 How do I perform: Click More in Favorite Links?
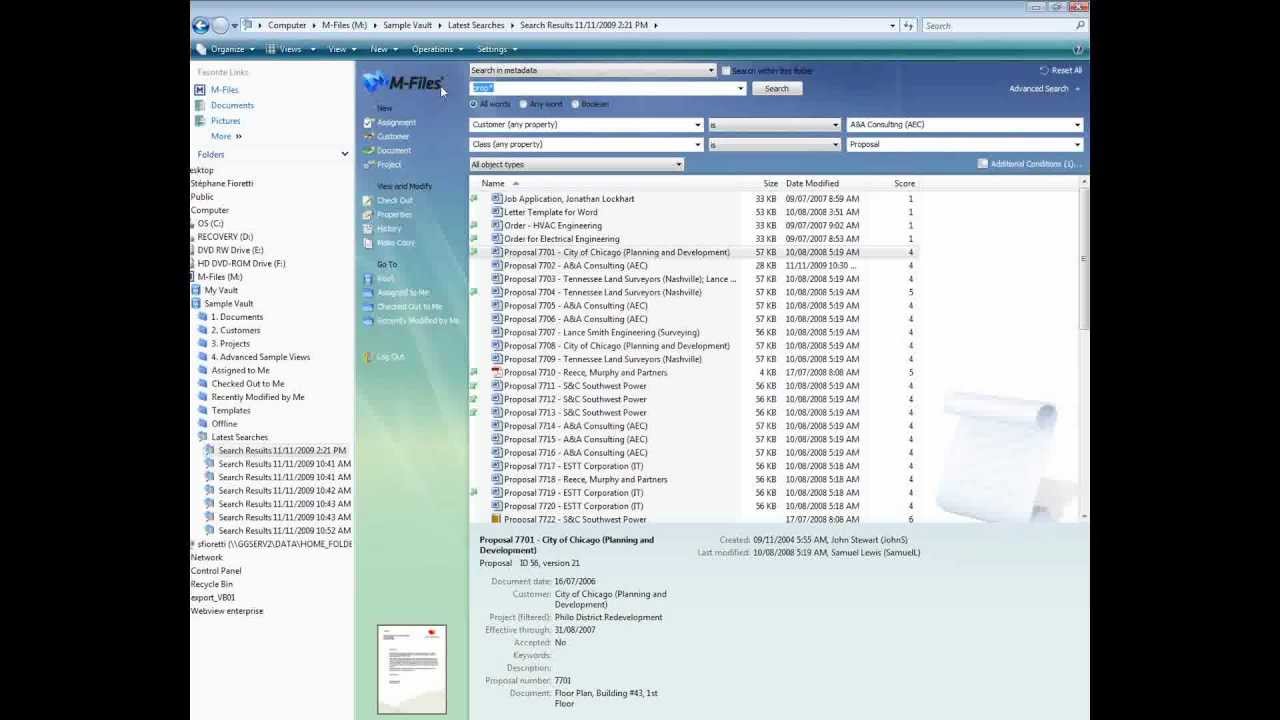pos(226,136)
